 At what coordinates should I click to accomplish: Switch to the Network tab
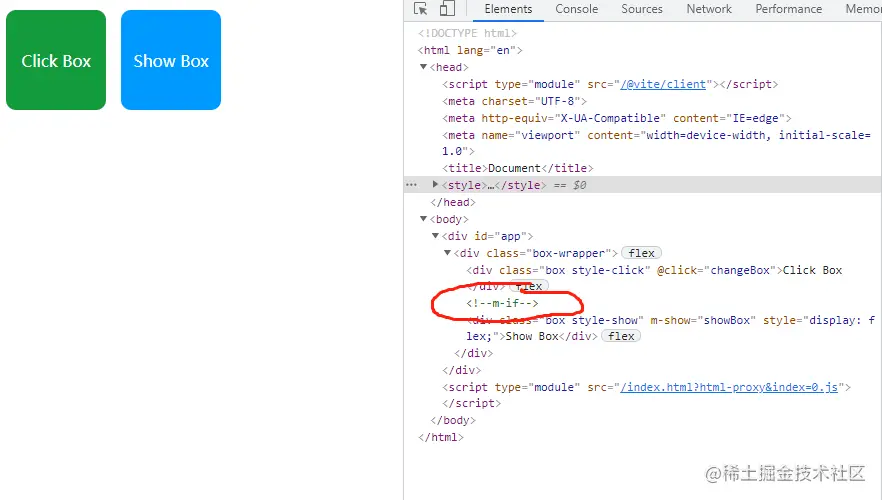point(709,9)
